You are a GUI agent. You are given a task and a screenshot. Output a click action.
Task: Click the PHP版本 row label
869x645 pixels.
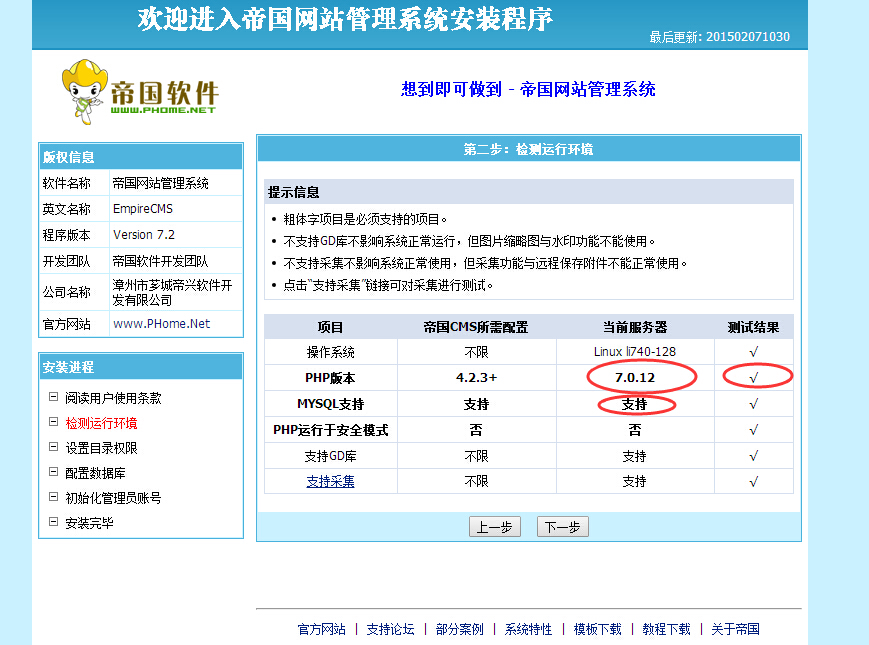click(330, 378)
